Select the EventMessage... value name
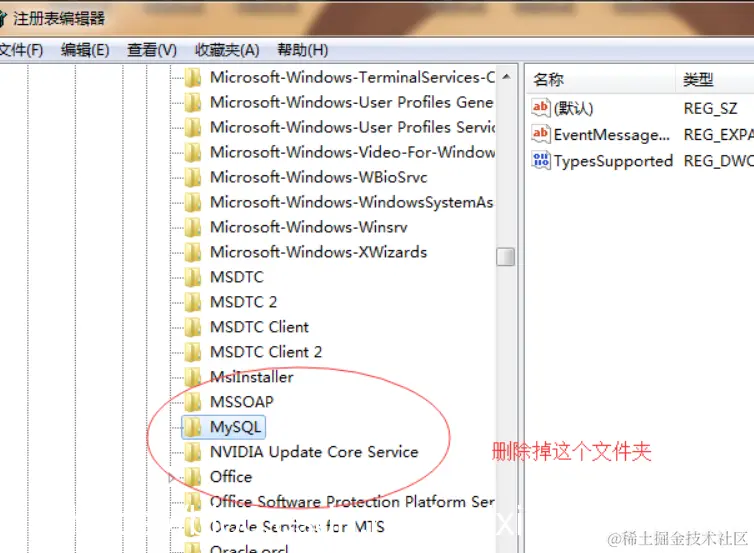754x553 pixels. (x=611, y=135)
